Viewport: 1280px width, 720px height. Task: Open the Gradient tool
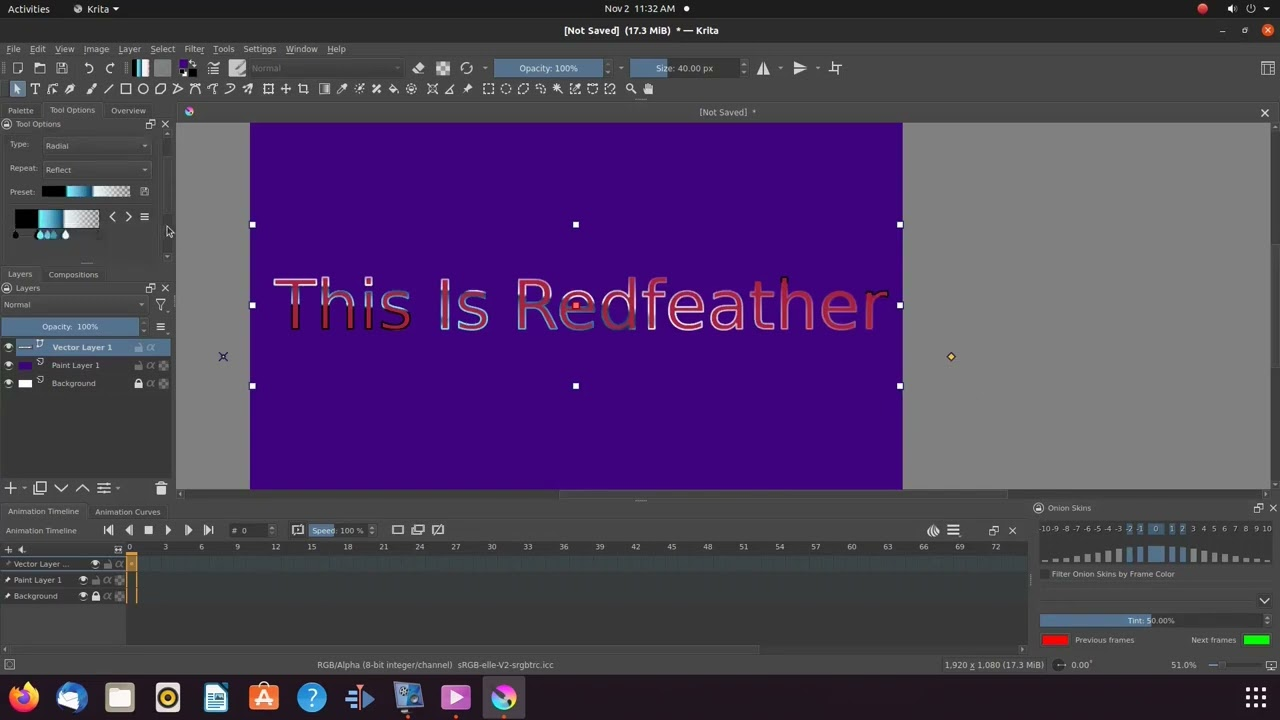[x=325, y=88]
